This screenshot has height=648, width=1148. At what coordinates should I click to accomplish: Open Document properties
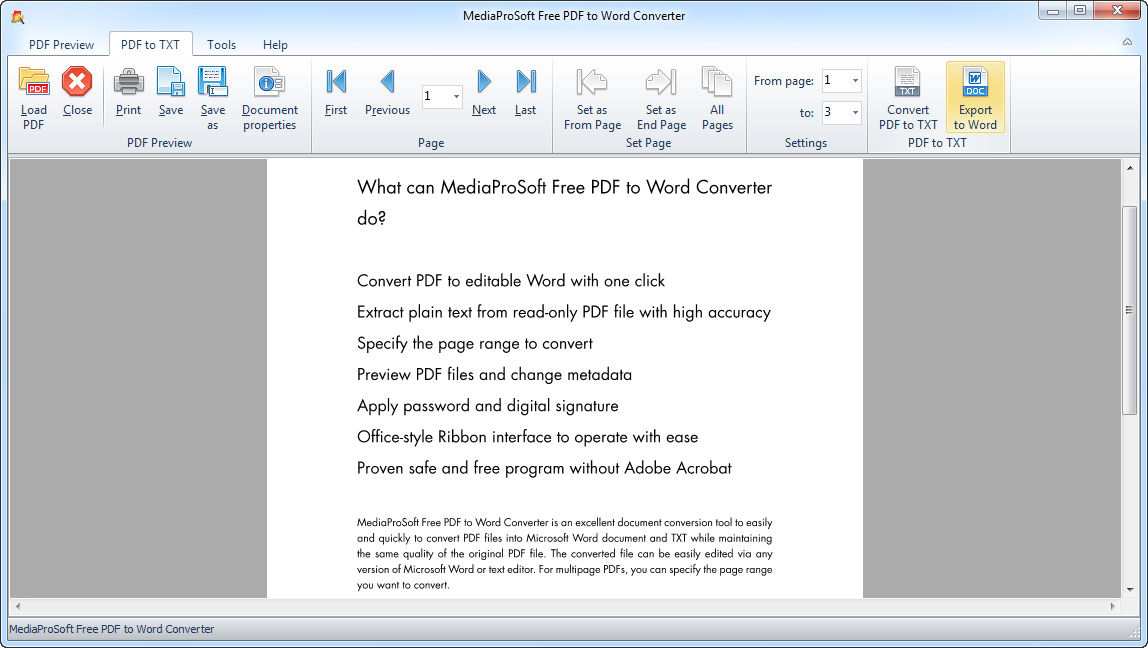click(269, 98)
